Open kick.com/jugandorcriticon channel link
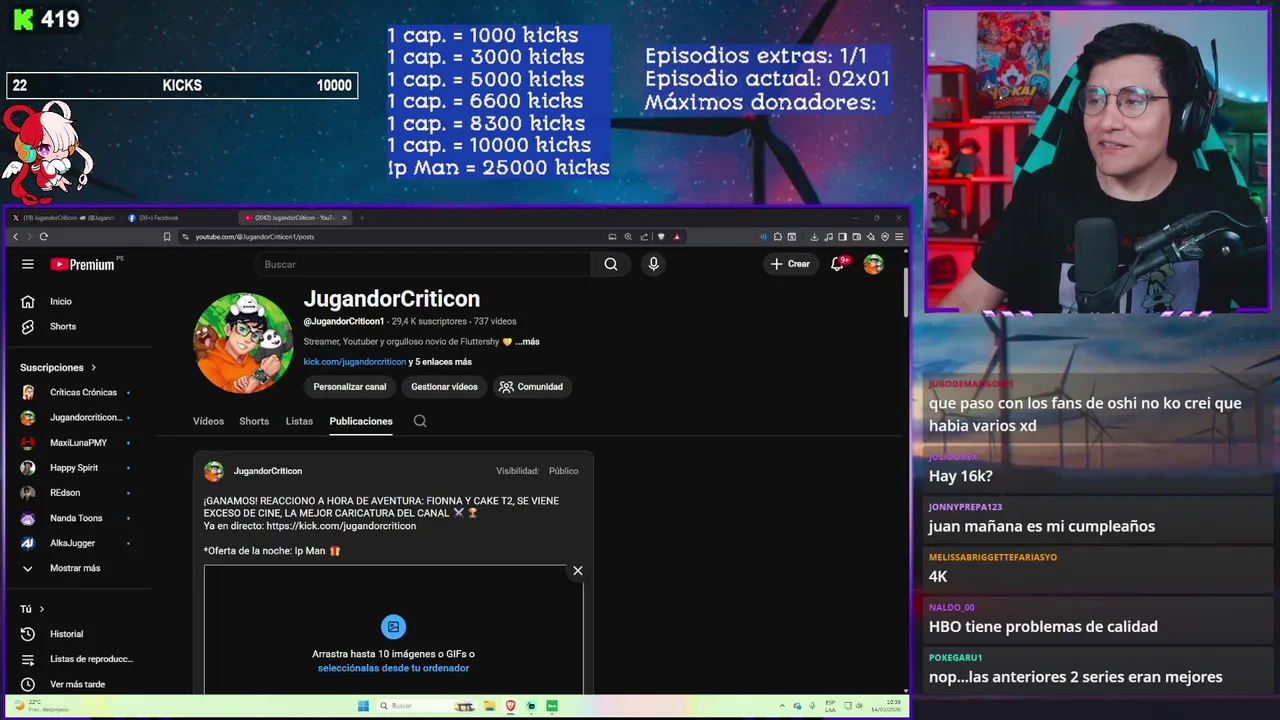This screenshot has width=1280, height=720. pos(355,362)
